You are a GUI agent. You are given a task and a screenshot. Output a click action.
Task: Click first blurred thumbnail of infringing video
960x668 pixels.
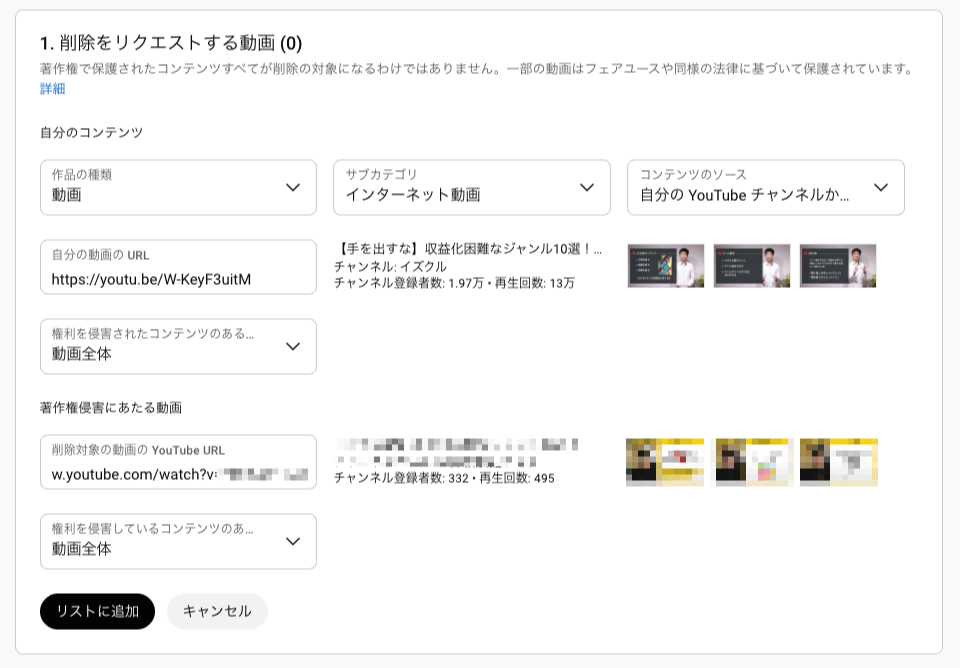[x=666, y=462]
